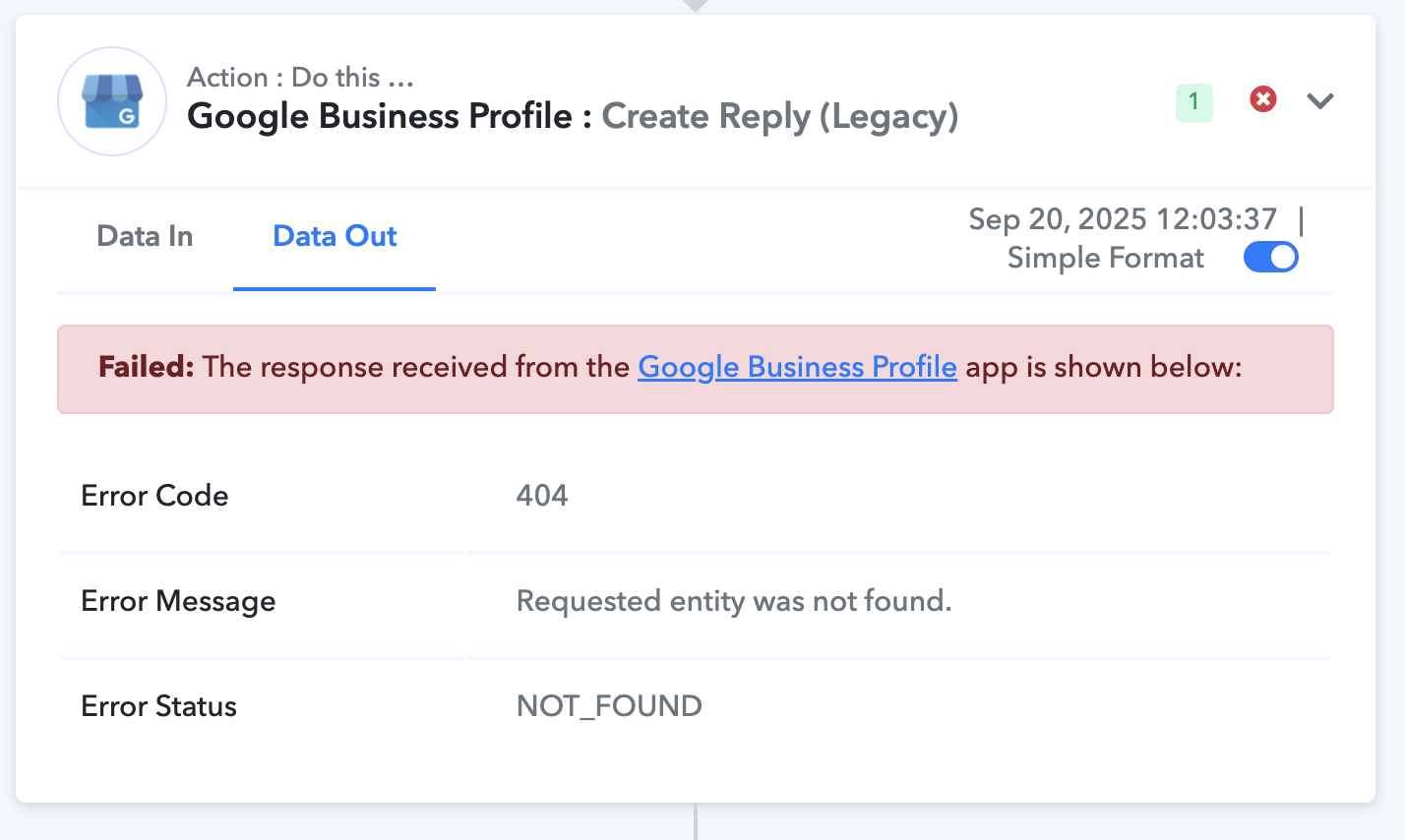The width and height of the screenshot is (1405, 840).
Task: Click the NOT_FOUND status value
Action: tap(609, 706)
